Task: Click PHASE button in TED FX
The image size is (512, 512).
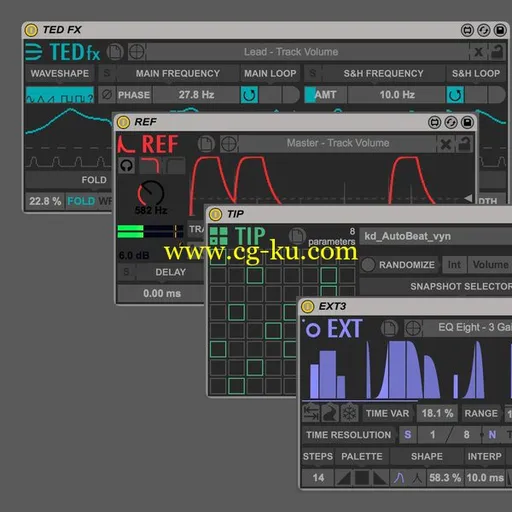Action: 134,95
